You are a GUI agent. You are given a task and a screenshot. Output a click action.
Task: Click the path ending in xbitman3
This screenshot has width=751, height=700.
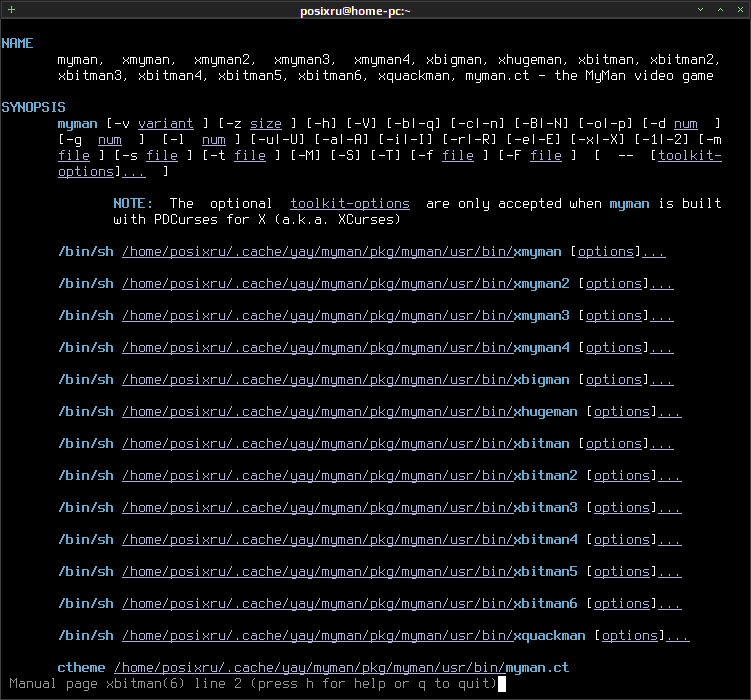coord(350,508)
